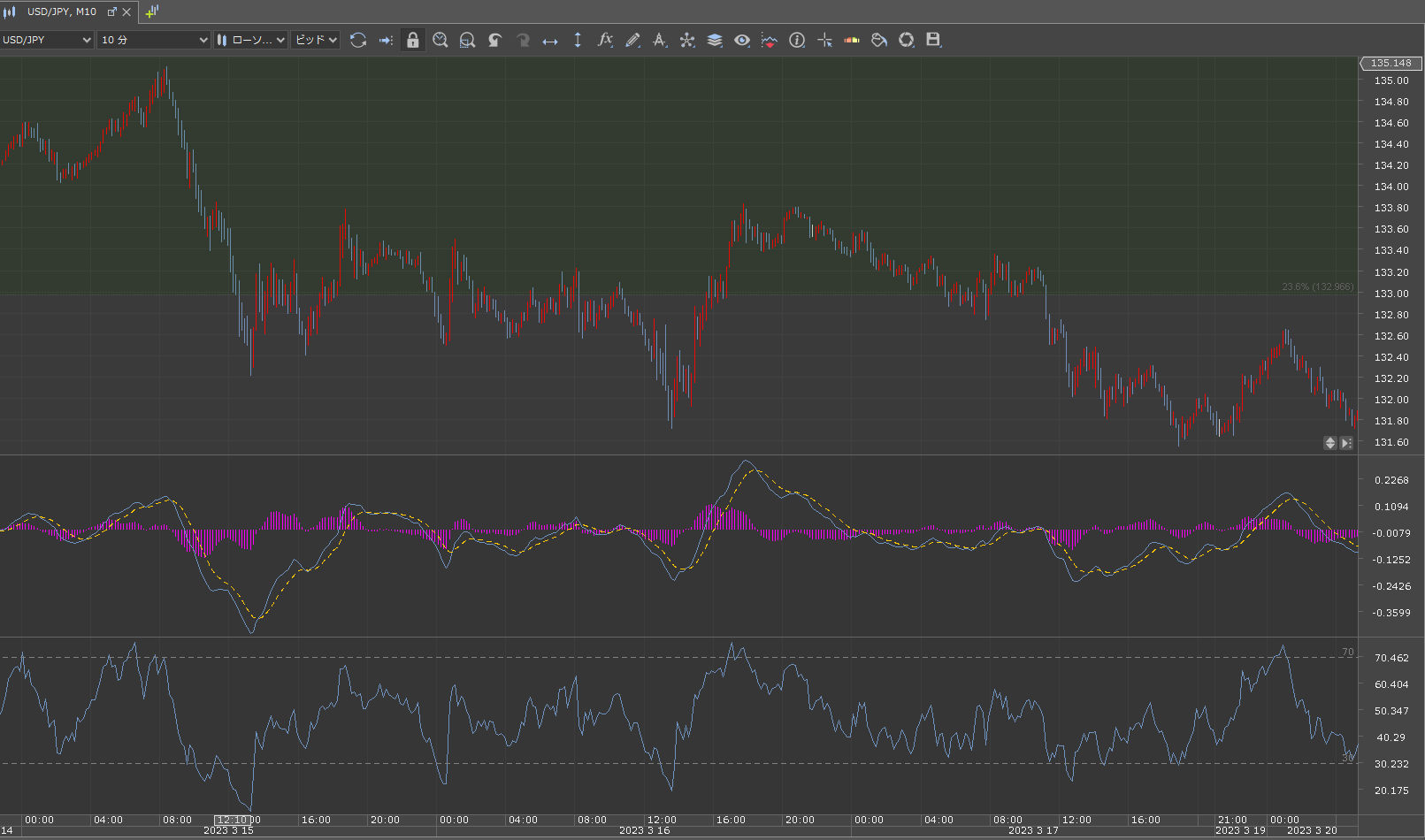Open the layers stack icon
The image size is (1425, 840).
click(715, 40)
